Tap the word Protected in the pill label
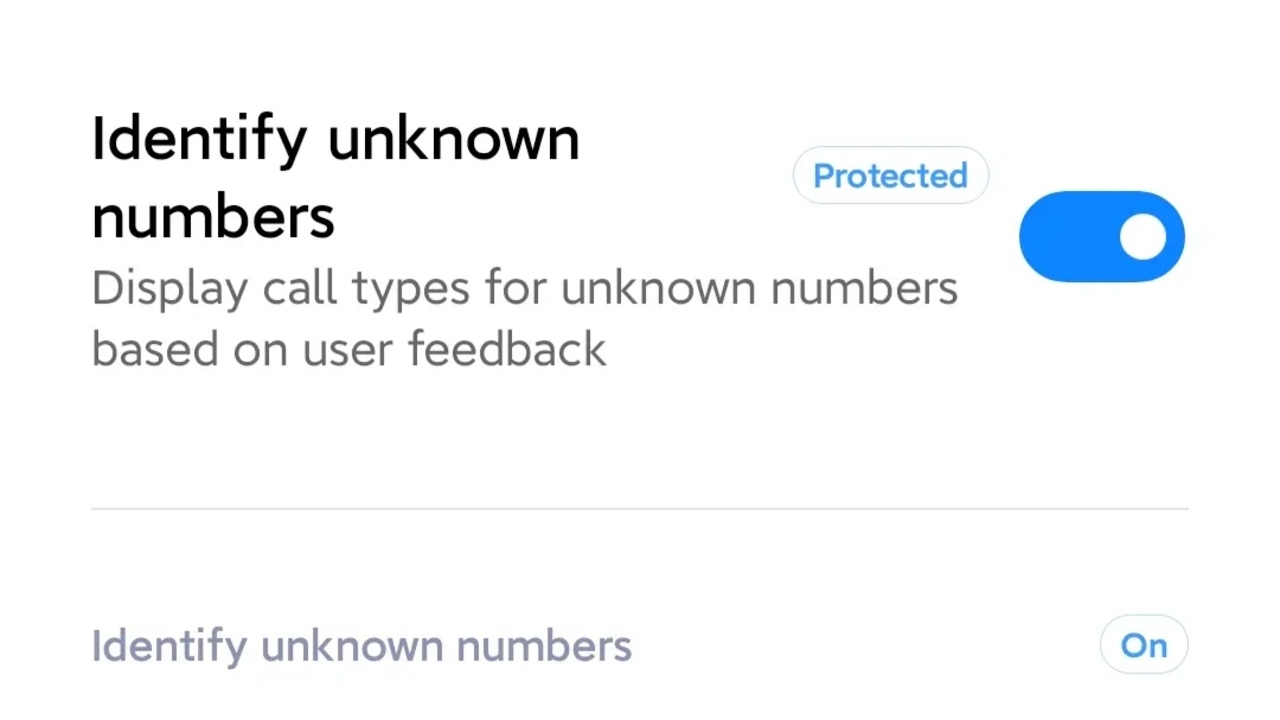 pos(890,176)
